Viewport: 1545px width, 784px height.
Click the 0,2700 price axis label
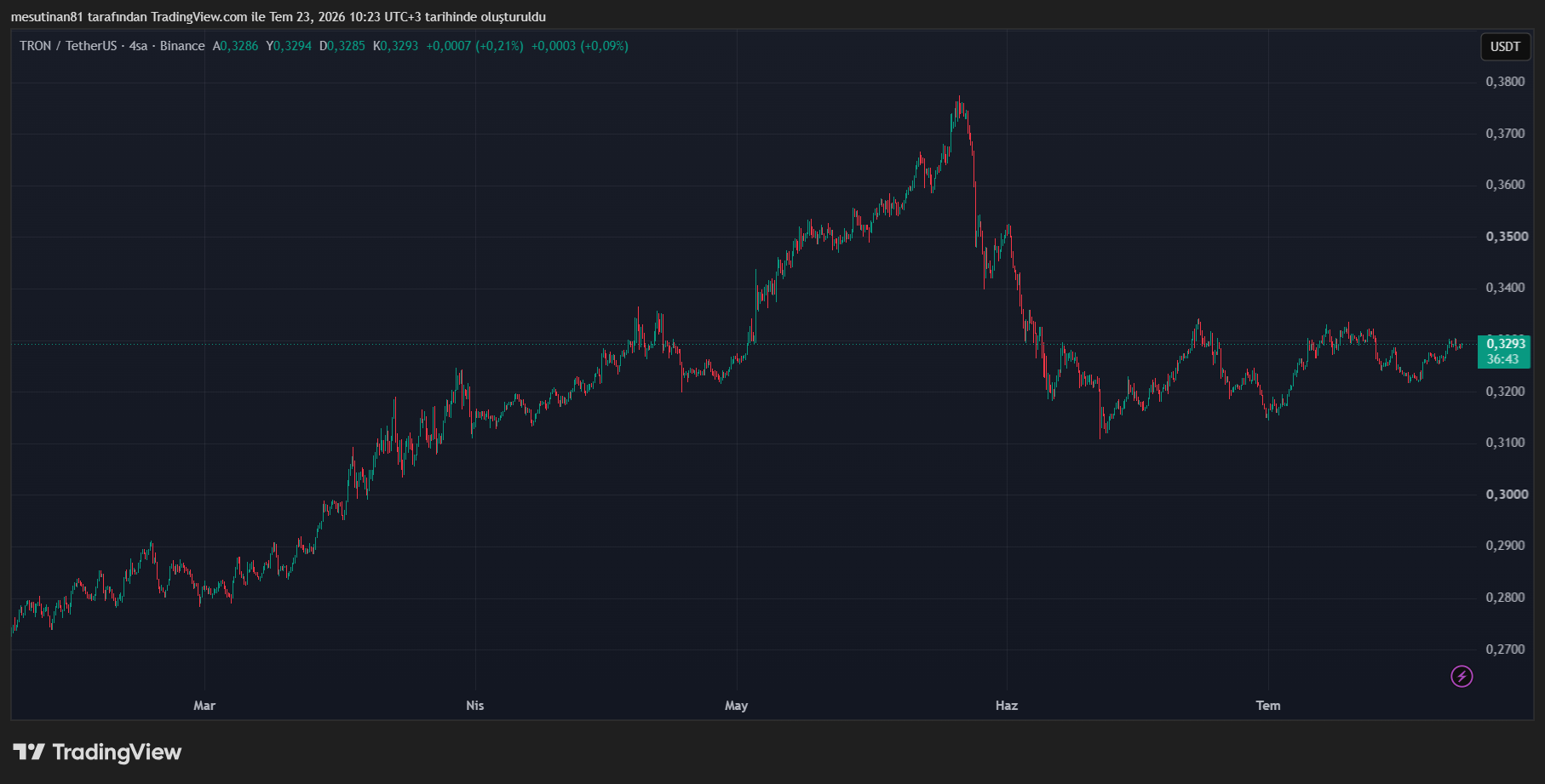[1505, 650]
